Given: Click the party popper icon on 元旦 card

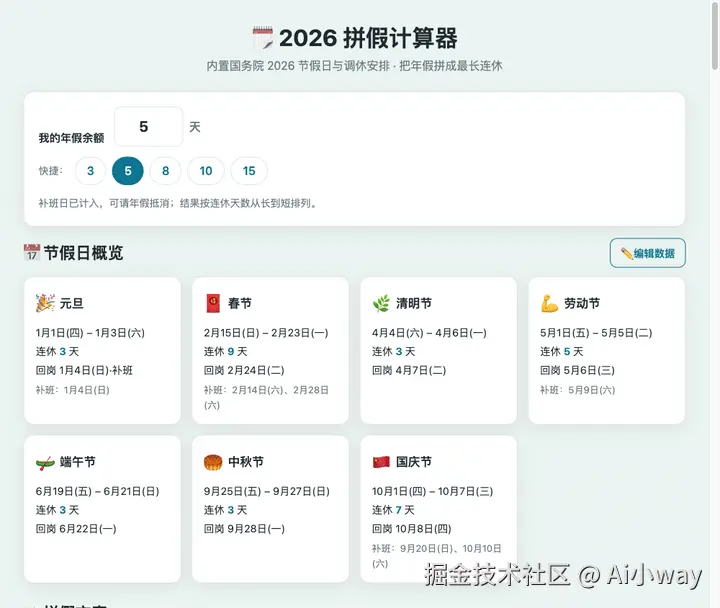Looking at the screenshot, I should (45, 303).
